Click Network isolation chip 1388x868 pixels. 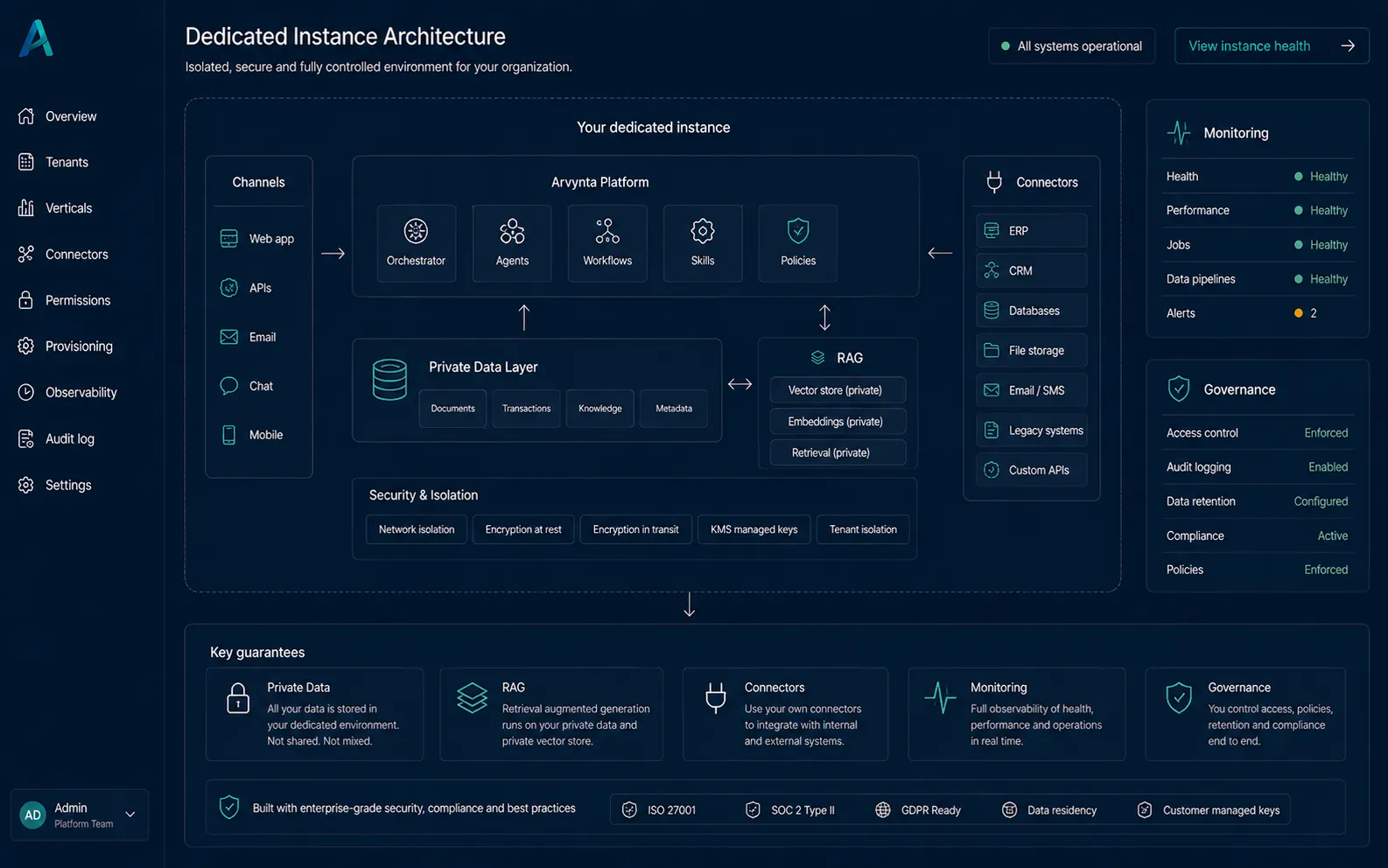(x=417, y=529)
